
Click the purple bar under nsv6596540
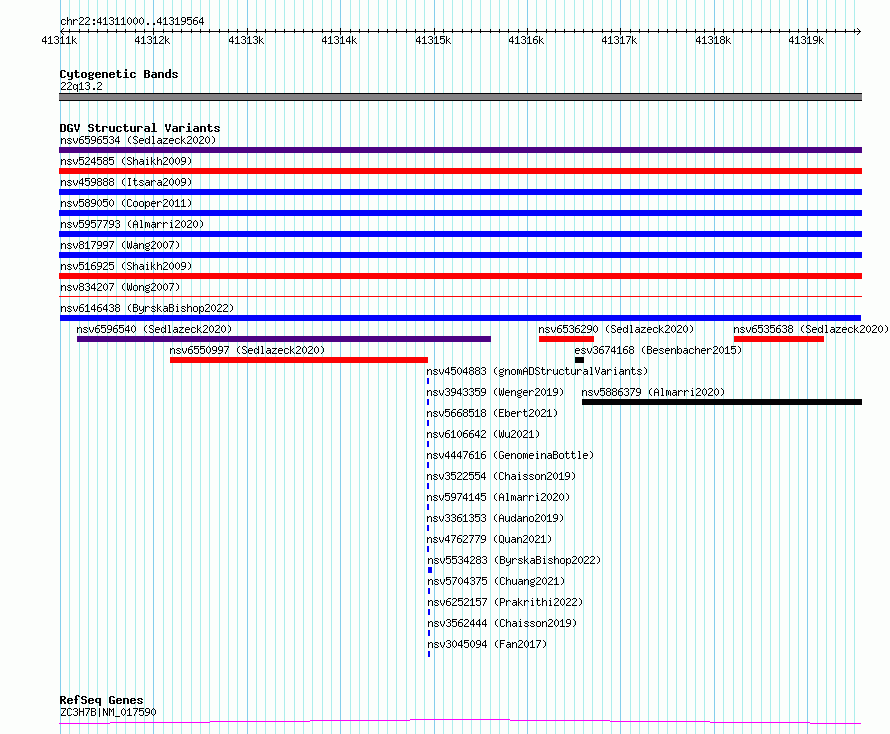coord(284,339)
